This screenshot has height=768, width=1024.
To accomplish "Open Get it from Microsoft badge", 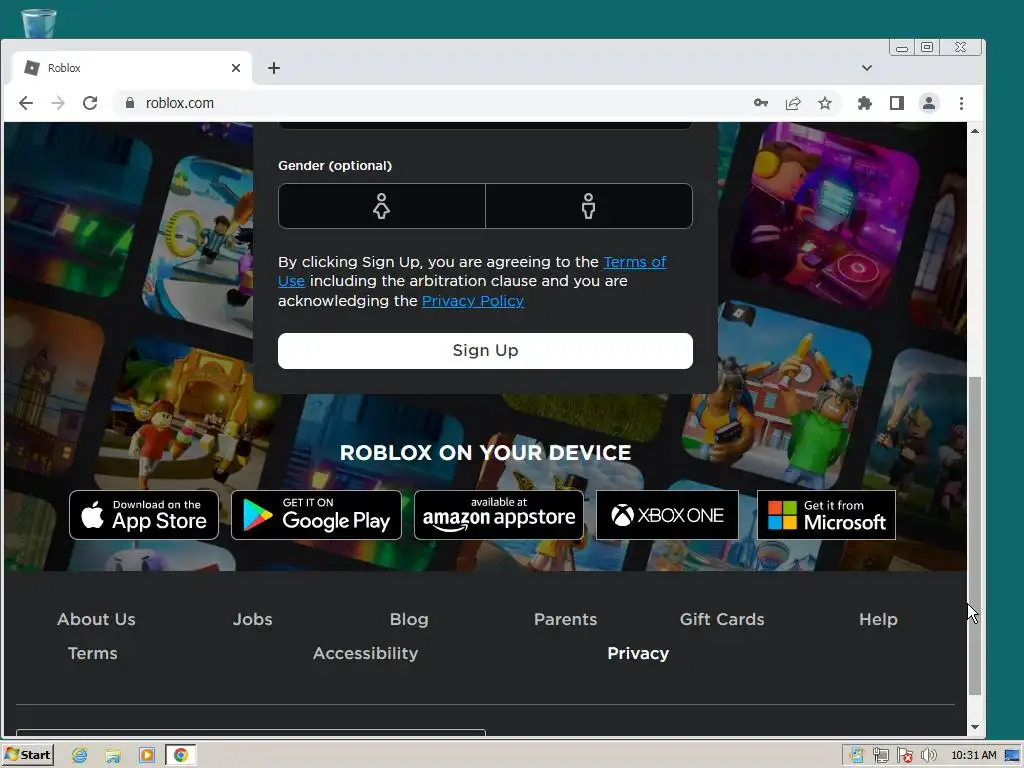I will [x=826, y=515].
